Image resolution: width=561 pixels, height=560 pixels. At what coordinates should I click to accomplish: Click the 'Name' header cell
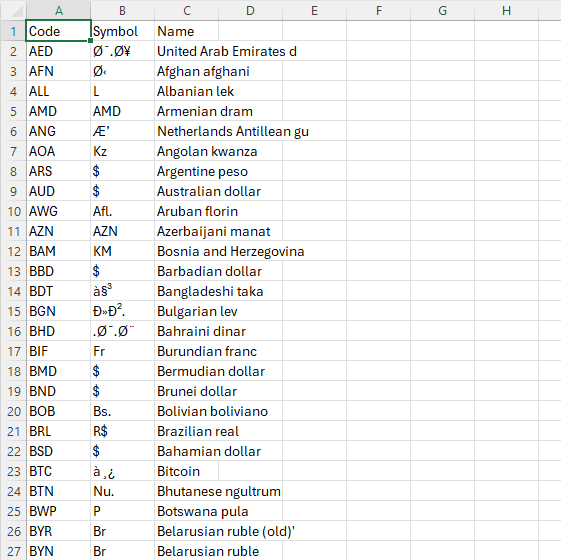[186, 31]
